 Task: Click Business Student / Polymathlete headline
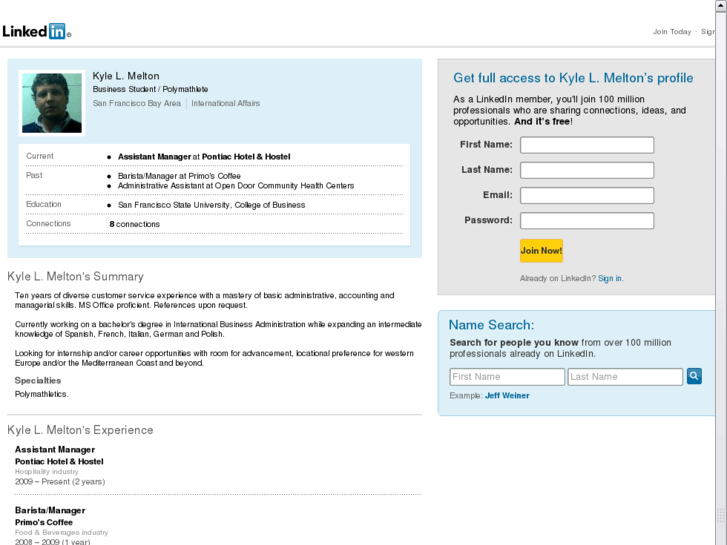pyautogui.click(x=150, y=89)
